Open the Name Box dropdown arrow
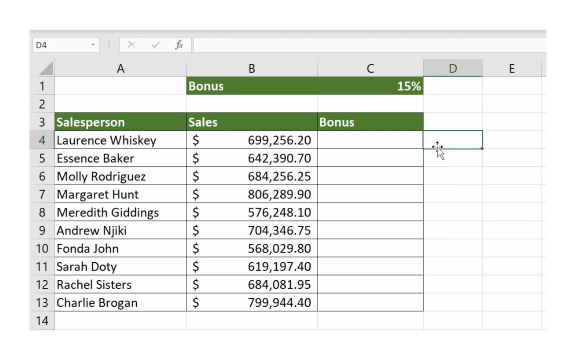The image size is (576, 360). [x=93, y=45]
